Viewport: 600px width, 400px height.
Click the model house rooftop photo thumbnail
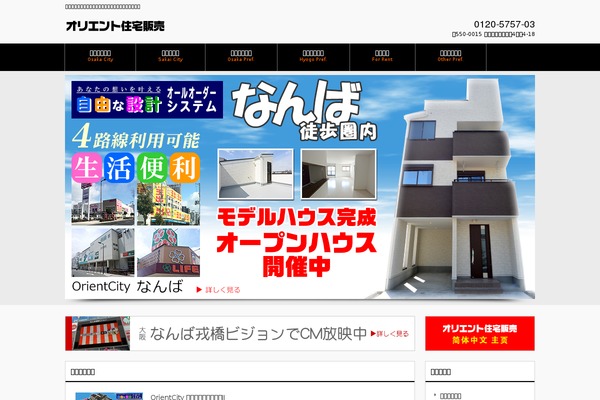click(x=256, y=174)
